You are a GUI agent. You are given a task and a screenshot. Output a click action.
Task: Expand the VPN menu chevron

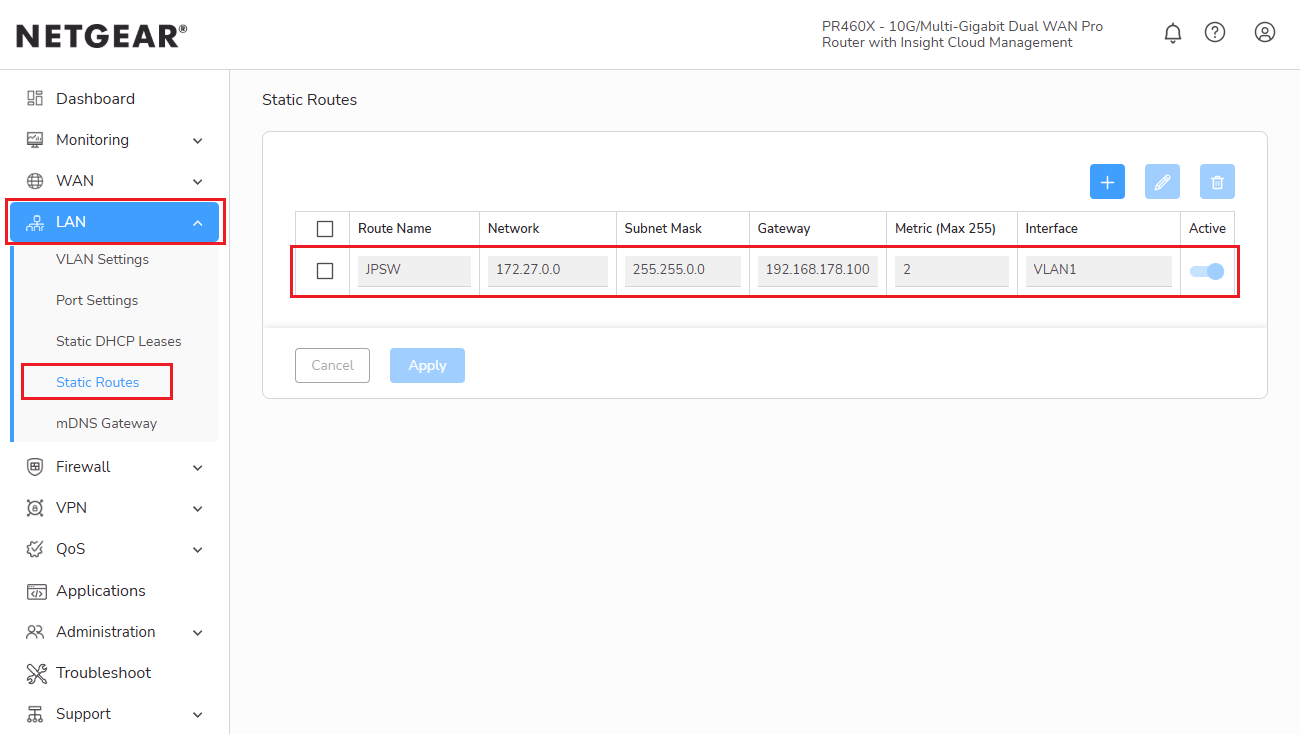point(198,509)
